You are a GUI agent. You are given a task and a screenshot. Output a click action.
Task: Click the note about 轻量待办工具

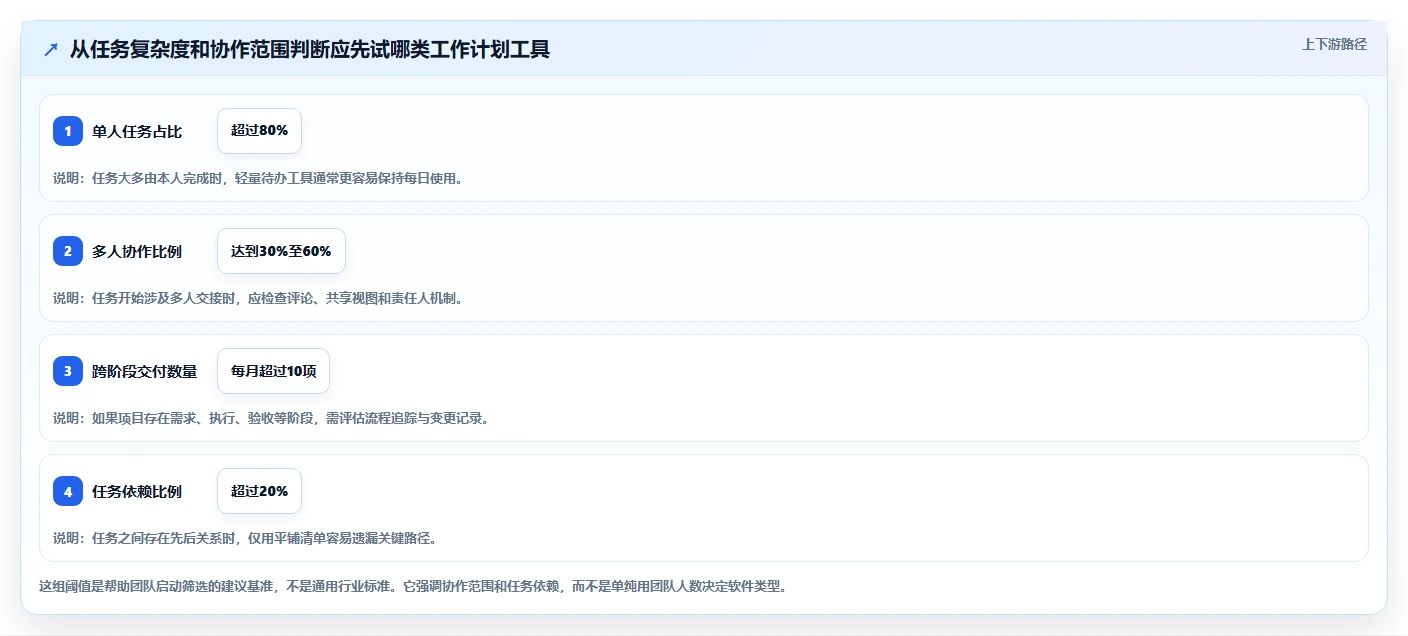pos(258,178)
